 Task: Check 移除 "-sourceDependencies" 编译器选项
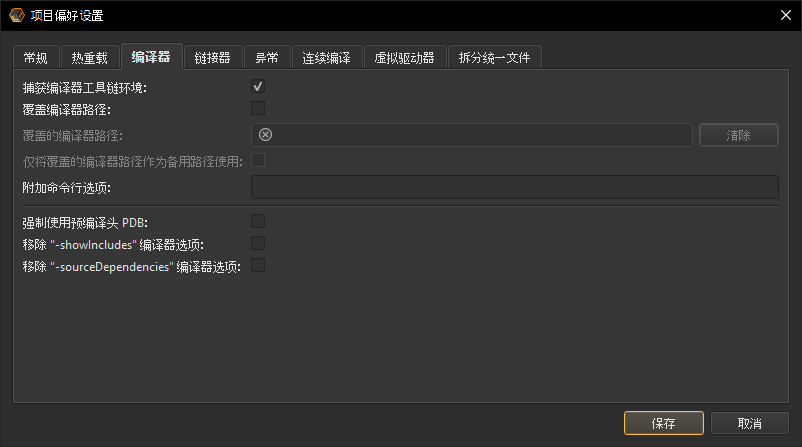point(258,265)
